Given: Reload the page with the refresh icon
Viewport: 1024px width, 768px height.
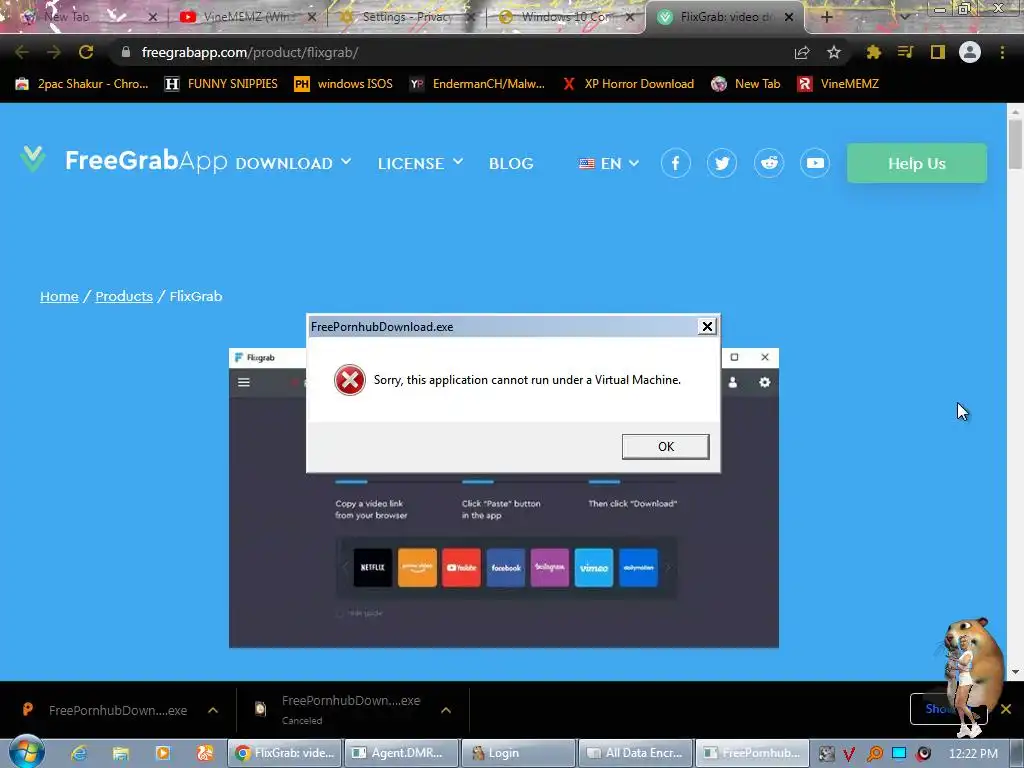Looking at the screenshot, I should (86, 52).
